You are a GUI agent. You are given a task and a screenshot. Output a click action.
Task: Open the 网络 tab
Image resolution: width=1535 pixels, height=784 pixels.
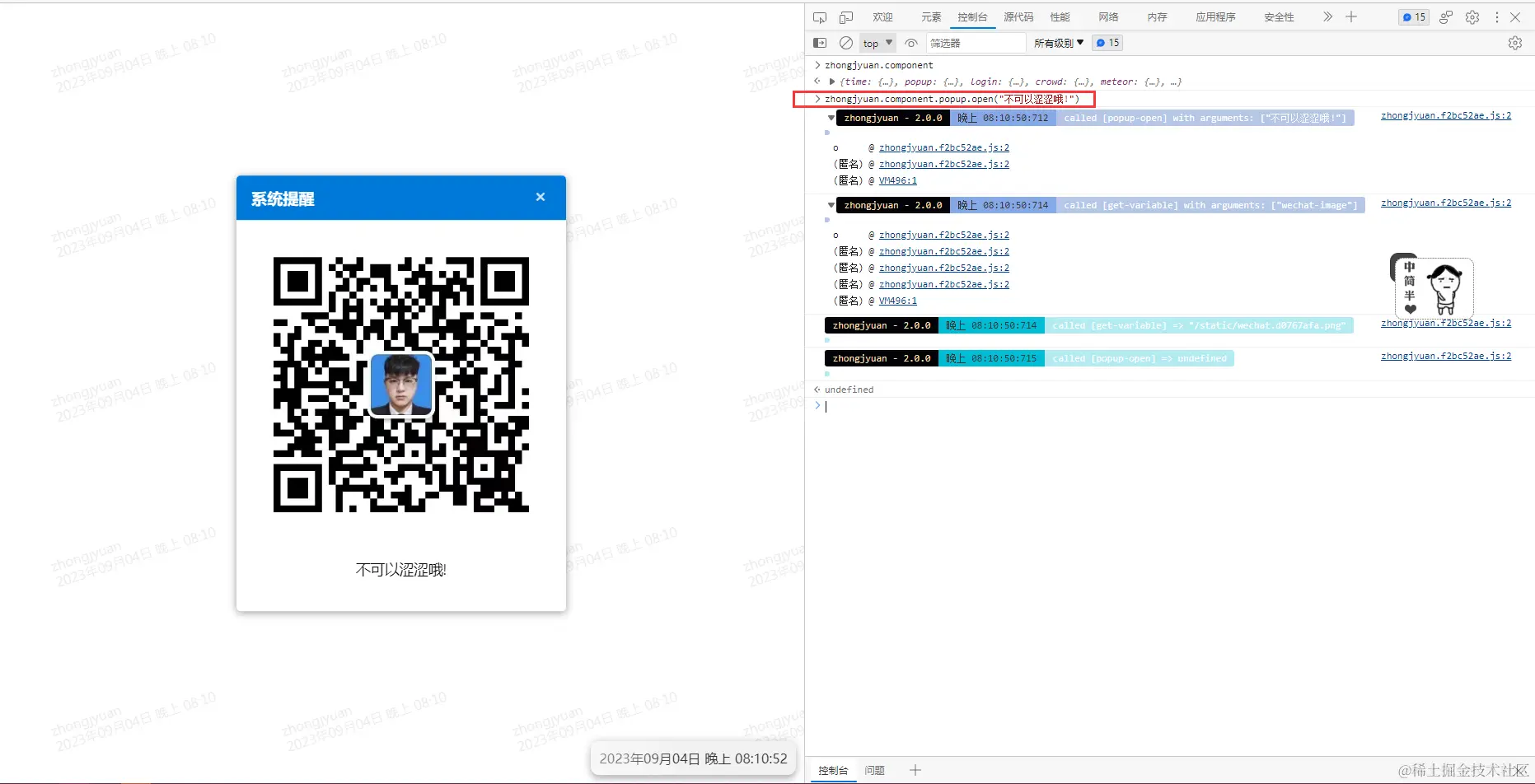coord(1108,17)
